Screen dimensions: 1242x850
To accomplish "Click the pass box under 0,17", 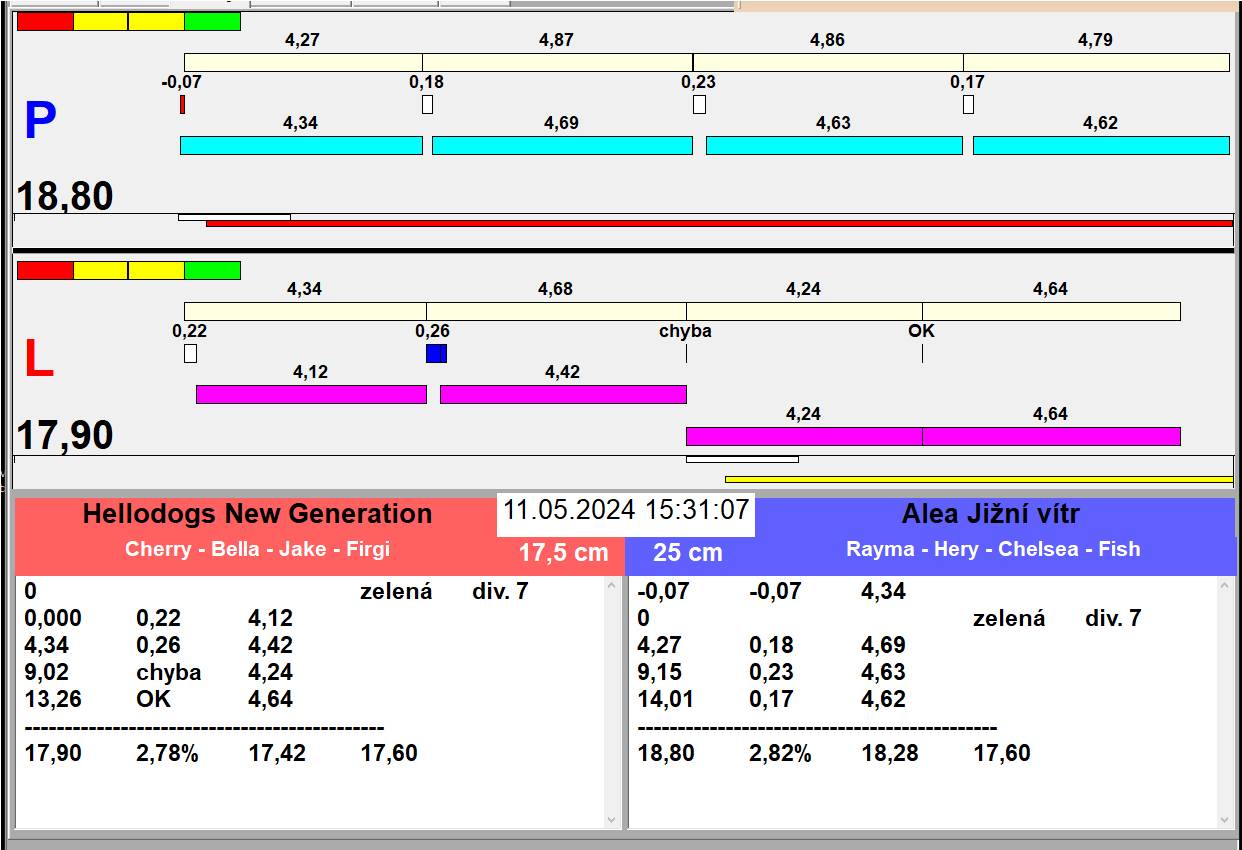I will tap(968, 104).
